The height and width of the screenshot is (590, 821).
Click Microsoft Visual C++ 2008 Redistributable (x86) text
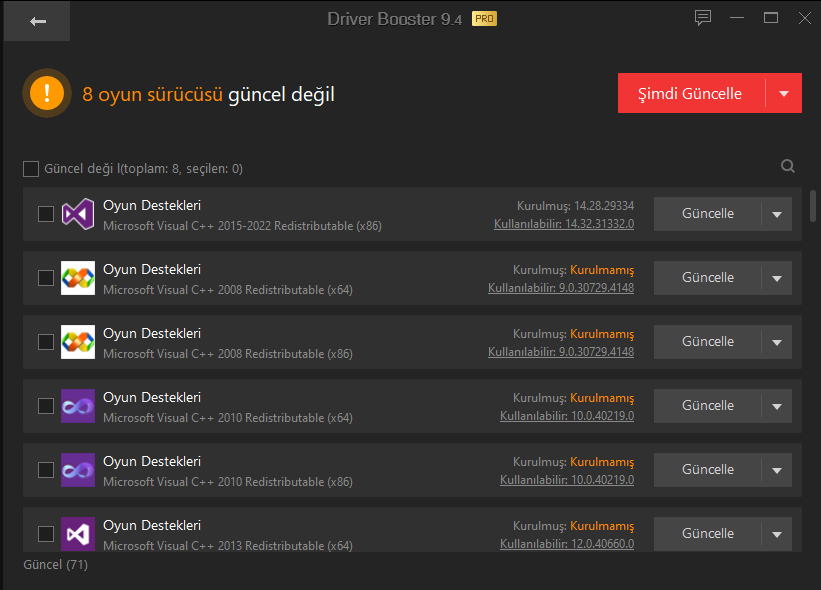pyautogui.click(x=228, y=354)
